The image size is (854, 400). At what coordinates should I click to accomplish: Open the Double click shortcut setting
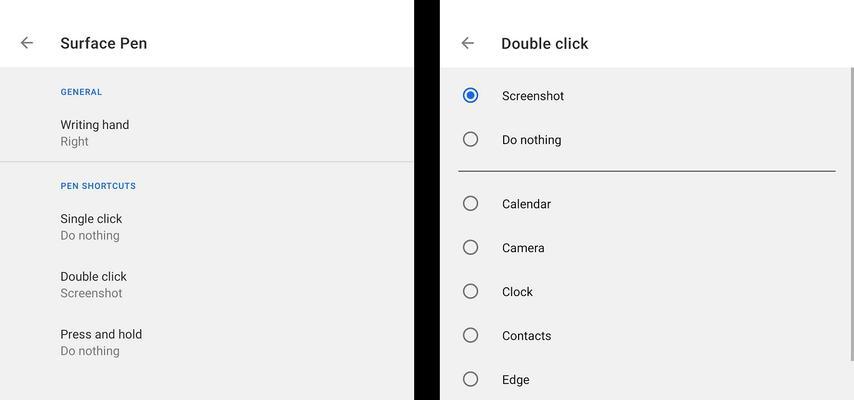(206, 284)
